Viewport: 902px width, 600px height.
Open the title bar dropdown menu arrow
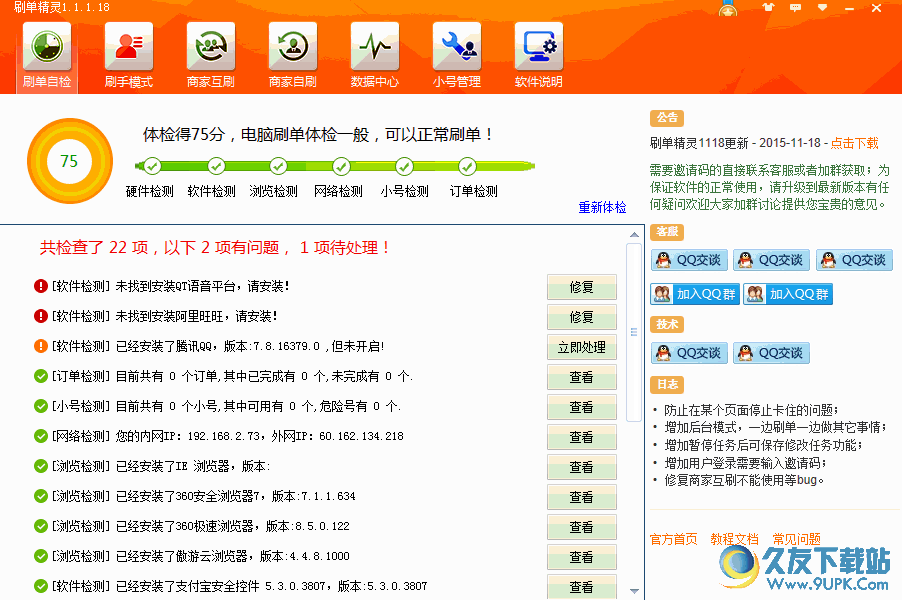coord(822,7)
